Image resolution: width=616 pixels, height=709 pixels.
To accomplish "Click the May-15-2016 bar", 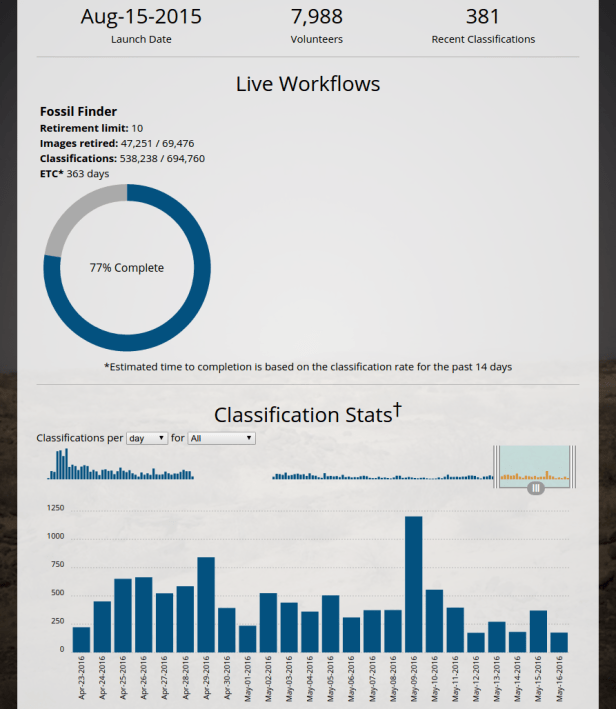I will pos(538,631).
